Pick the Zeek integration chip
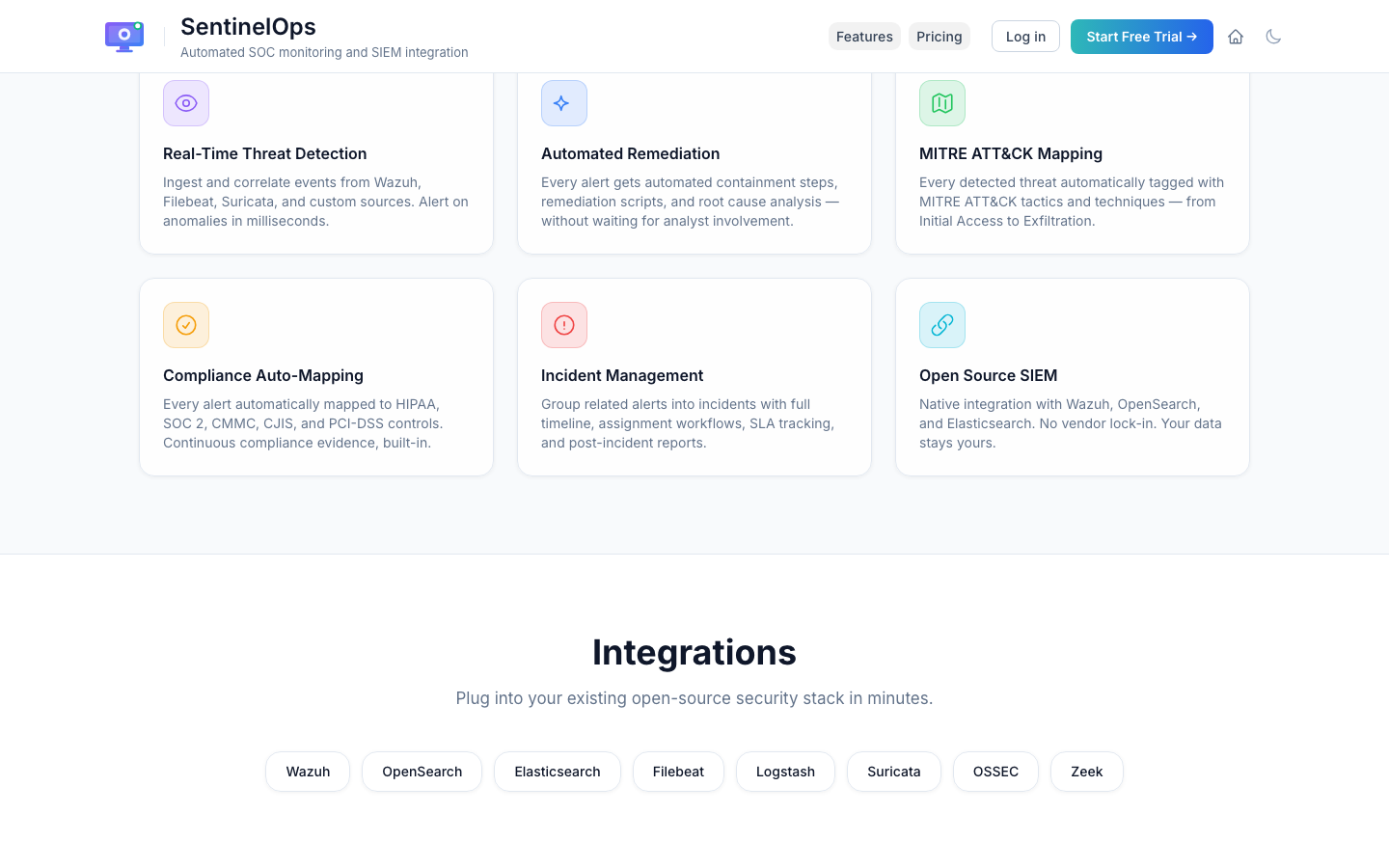 tap(1087, 772)
